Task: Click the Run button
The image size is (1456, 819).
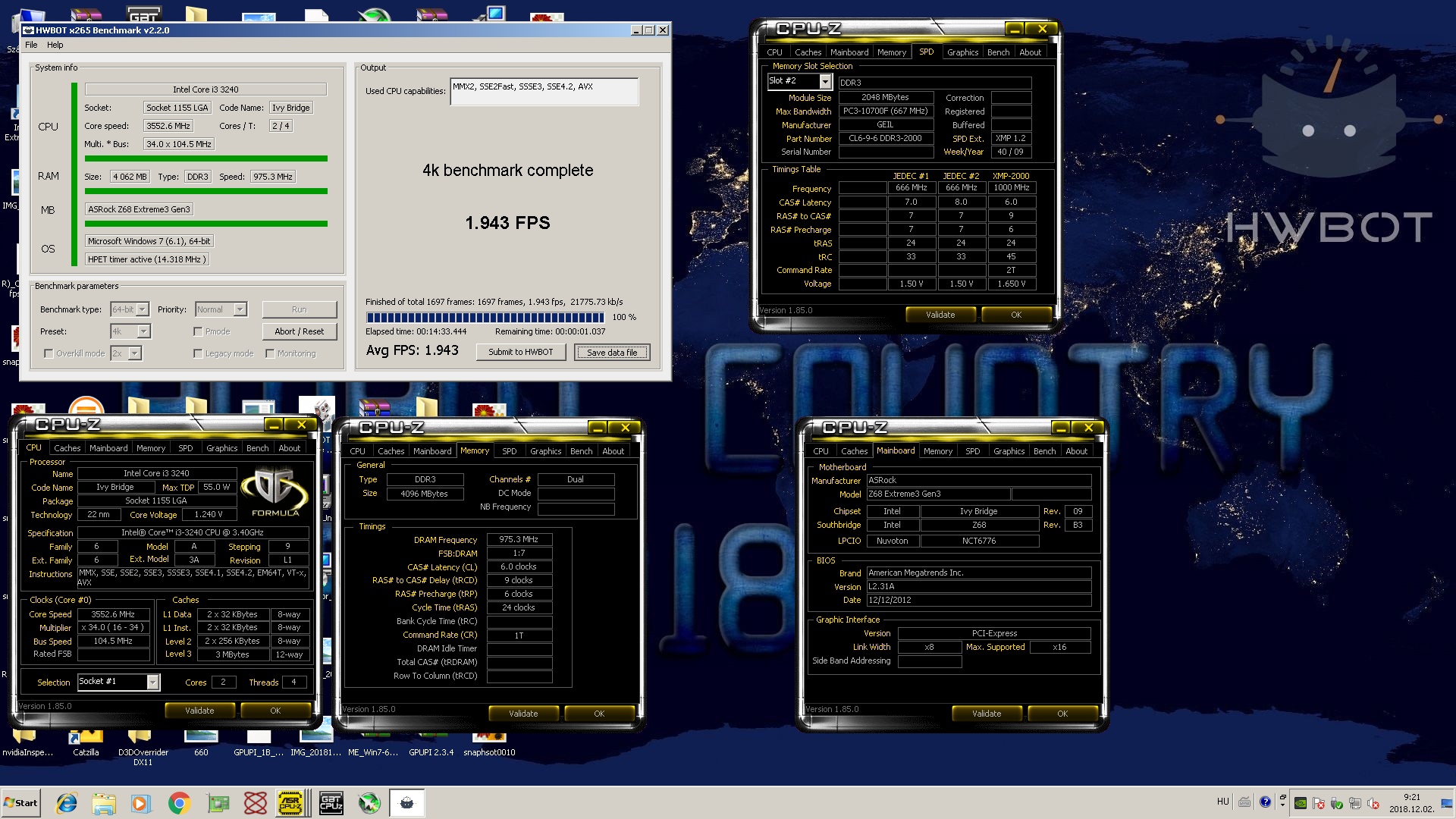Action: [x=300, y=309]
